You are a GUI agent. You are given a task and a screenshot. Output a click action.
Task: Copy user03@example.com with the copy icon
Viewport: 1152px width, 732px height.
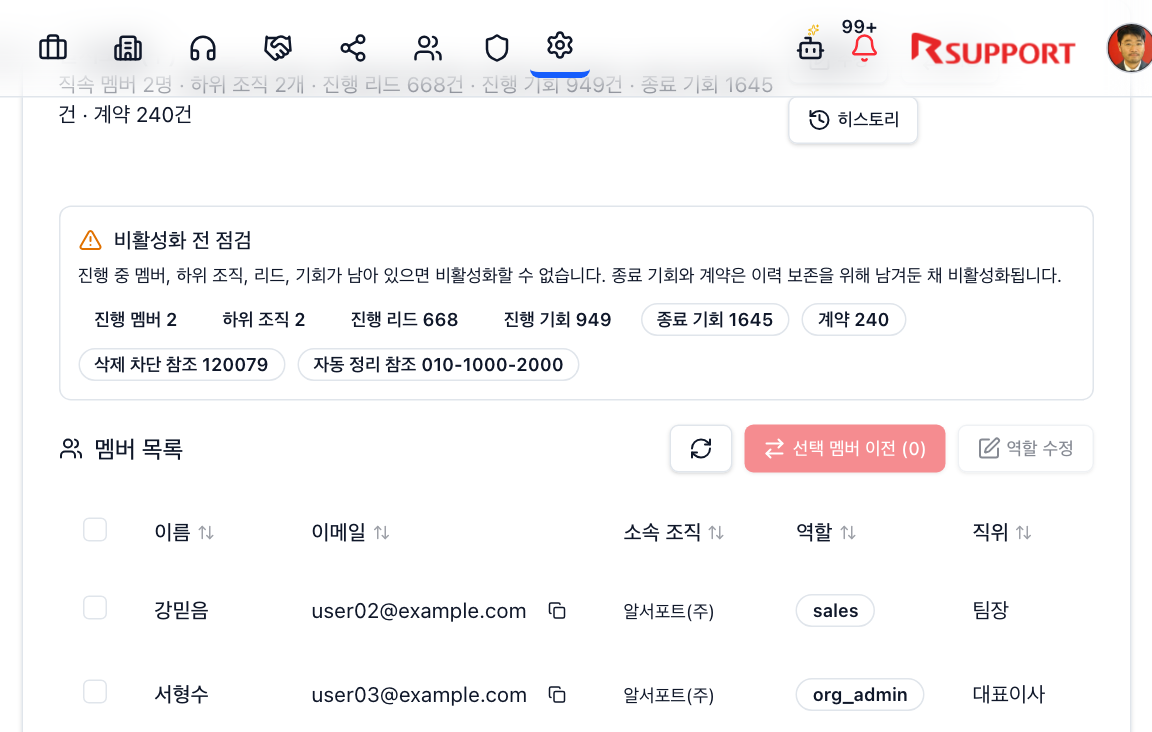tap(557, 694)
